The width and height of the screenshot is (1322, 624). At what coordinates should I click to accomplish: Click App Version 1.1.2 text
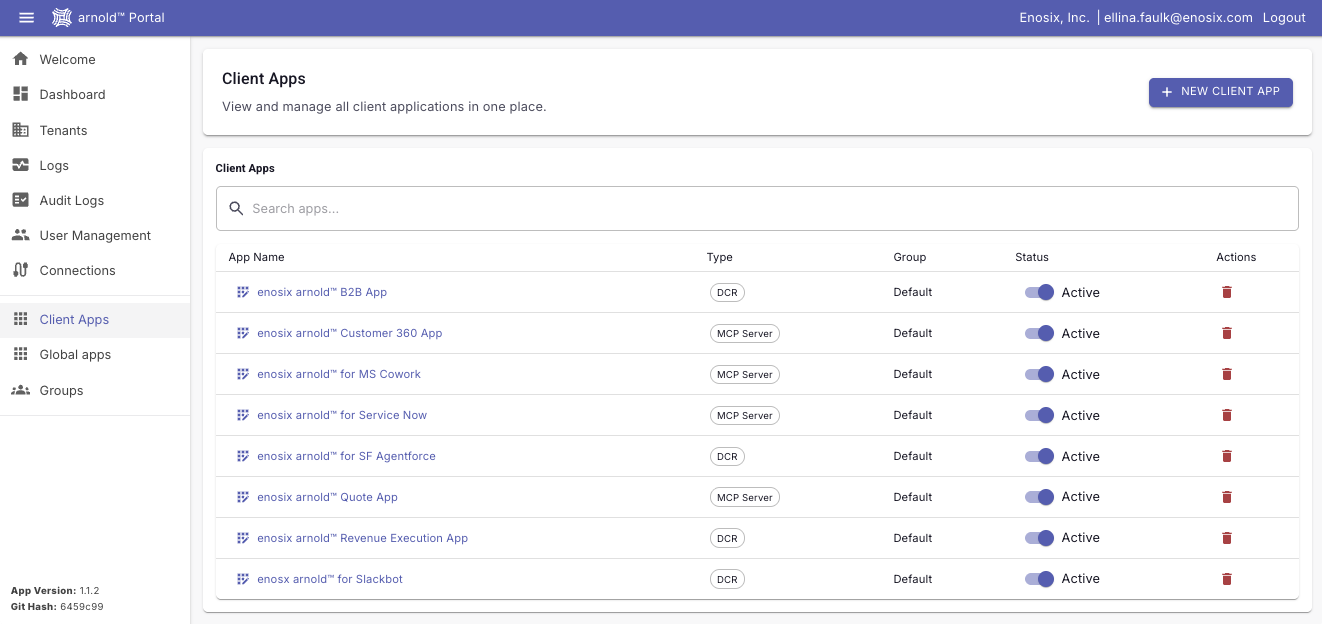tap(55, 590)
